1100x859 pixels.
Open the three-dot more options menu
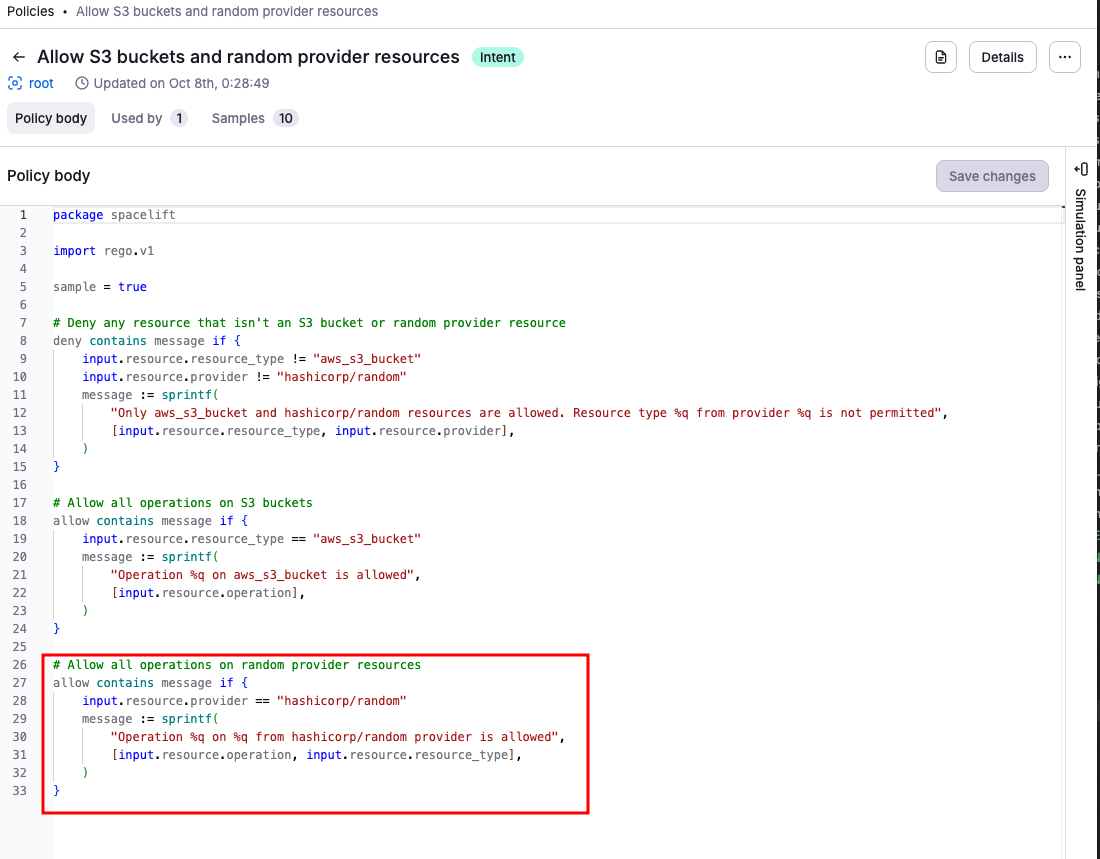pos(1064,57)
